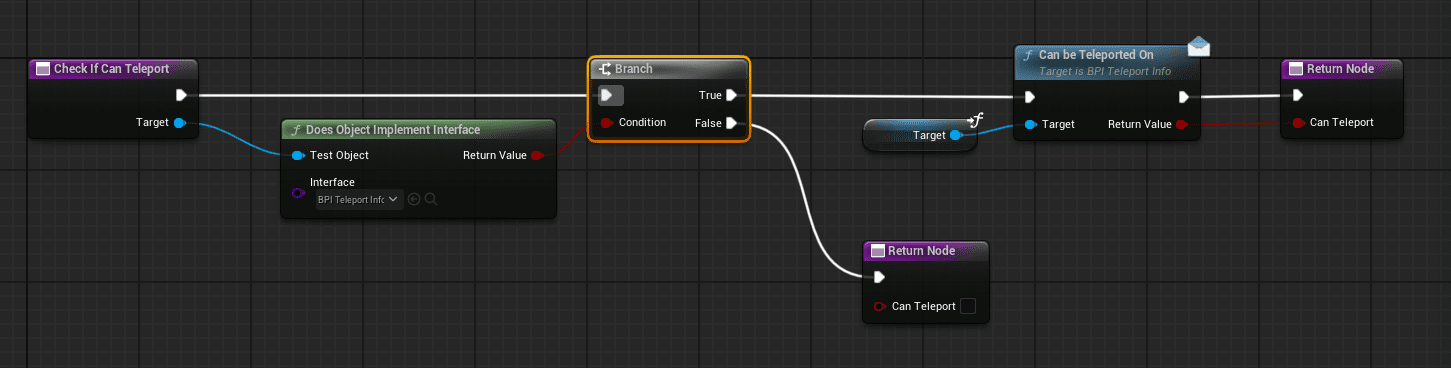The width and height of the screenshot is (1451, 368).
Task: Click the Branch Condition pin
Action: pos(607,123)
